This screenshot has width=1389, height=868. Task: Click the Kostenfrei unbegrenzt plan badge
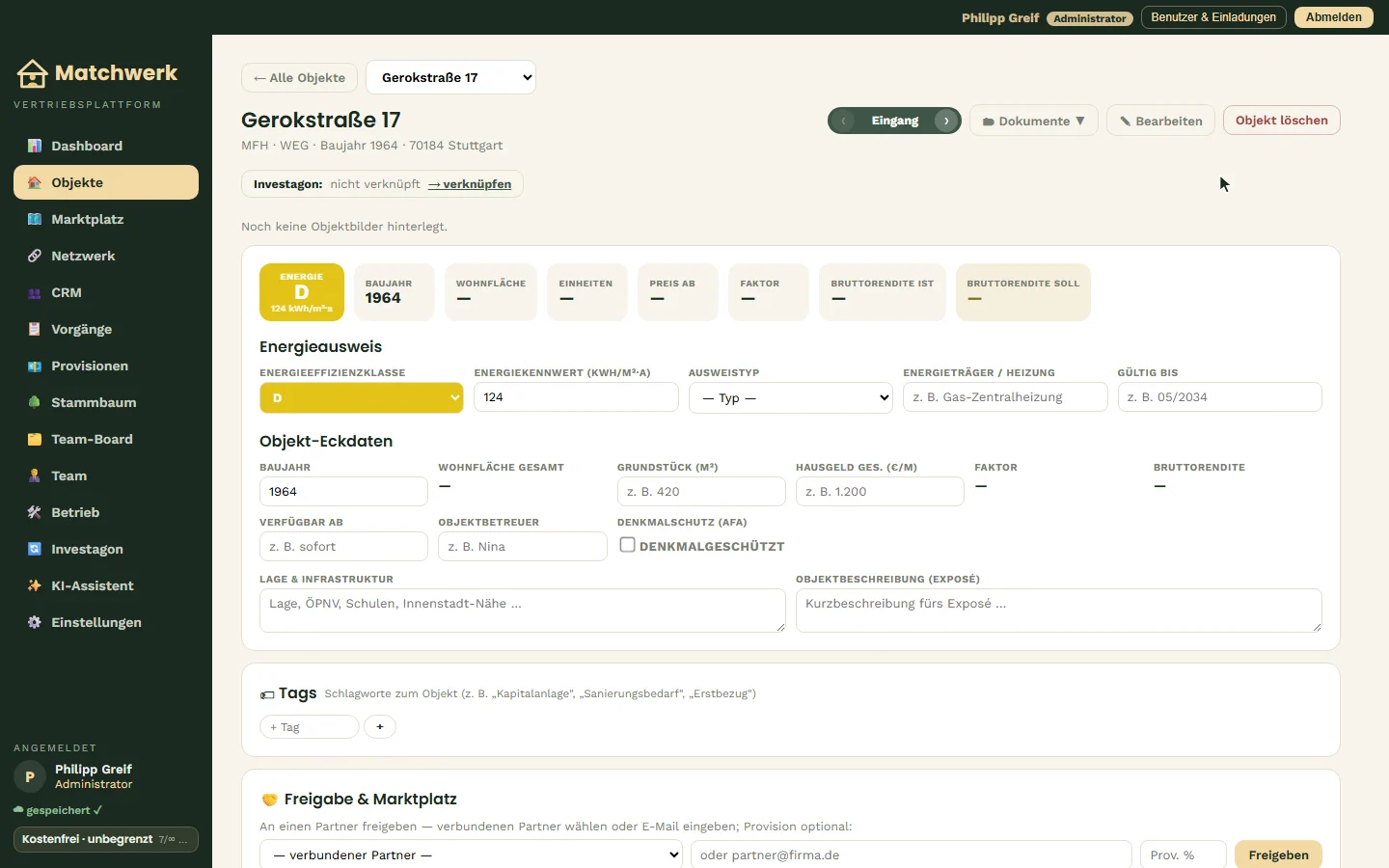point(106,839)
